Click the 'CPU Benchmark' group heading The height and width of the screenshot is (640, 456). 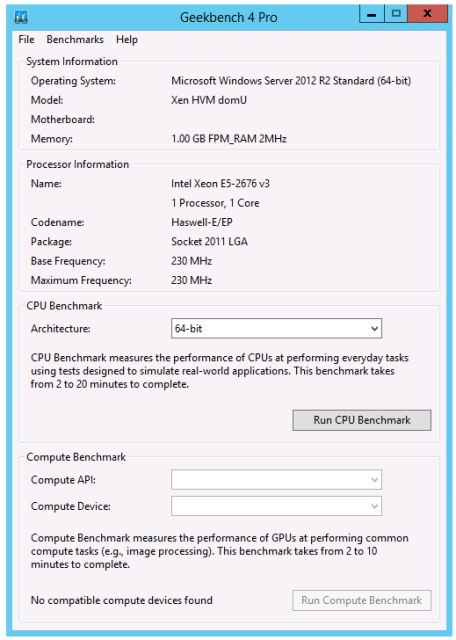click(64, 306)
